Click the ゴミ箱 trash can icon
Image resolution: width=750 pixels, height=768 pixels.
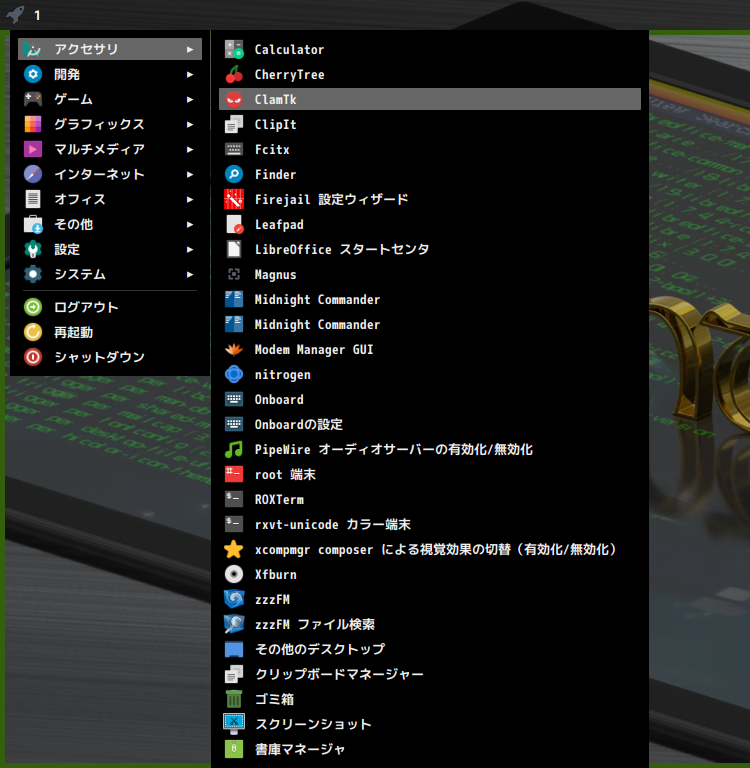click(234, 699)
